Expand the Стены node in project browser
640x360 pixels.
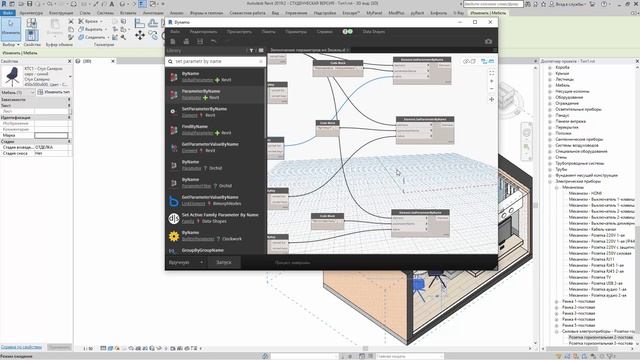click(x=550, y=157)
